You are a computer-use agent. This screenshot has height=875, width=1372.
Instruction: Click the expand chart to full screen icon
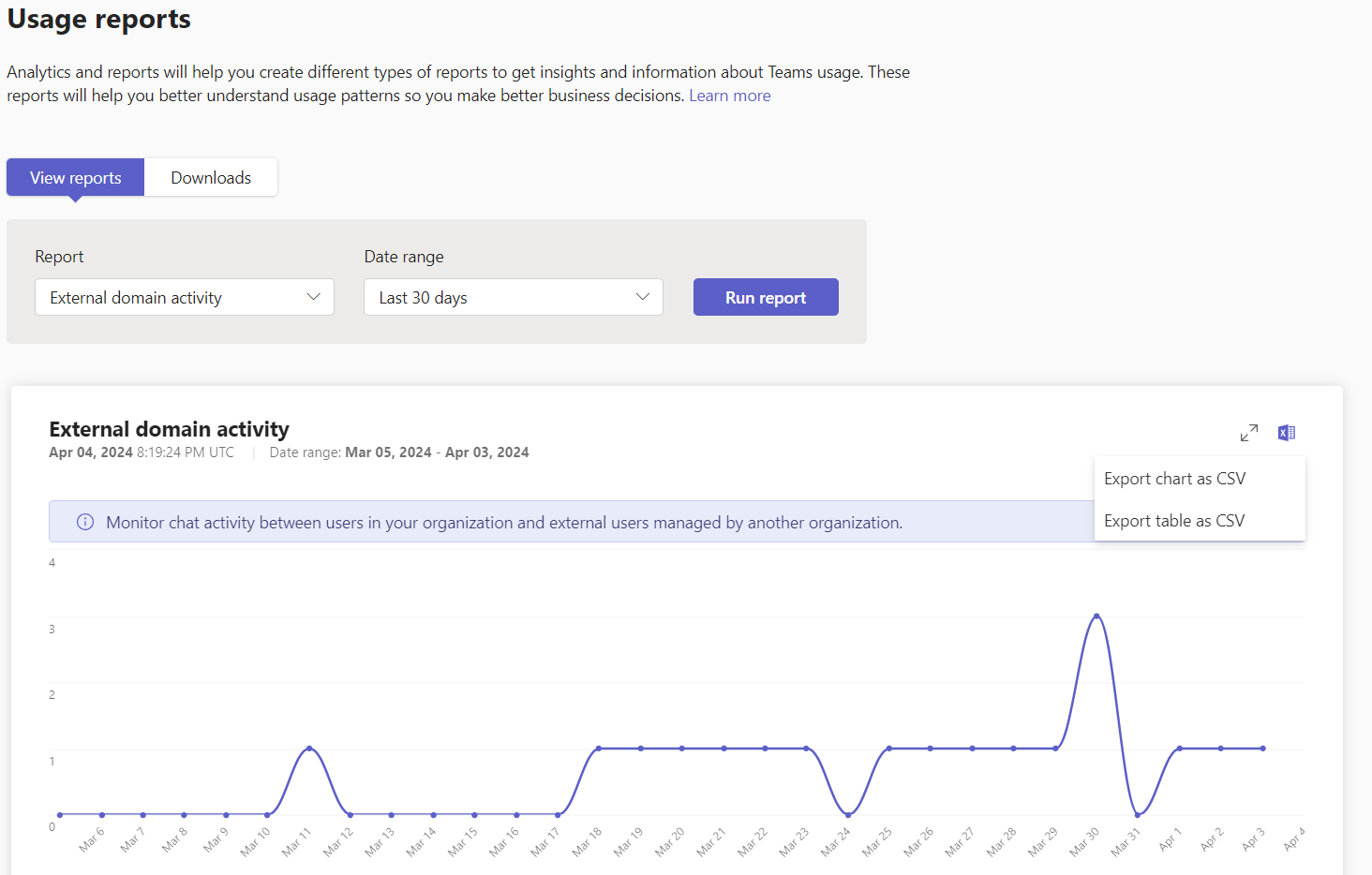[x=1248, y=433]
